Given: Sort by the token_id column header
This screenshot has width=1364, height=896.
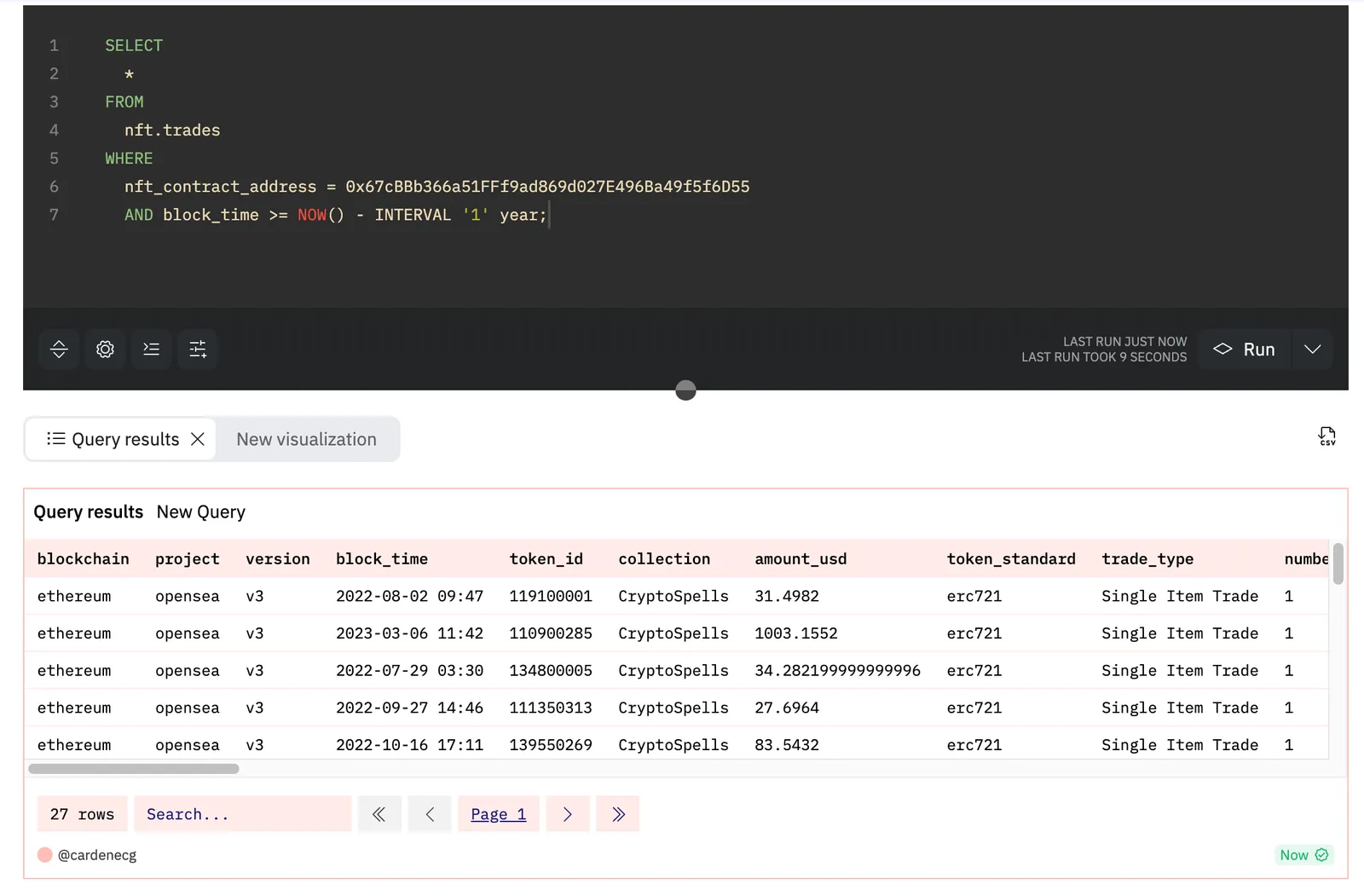Looking at the screenshot, I should 546,559.
